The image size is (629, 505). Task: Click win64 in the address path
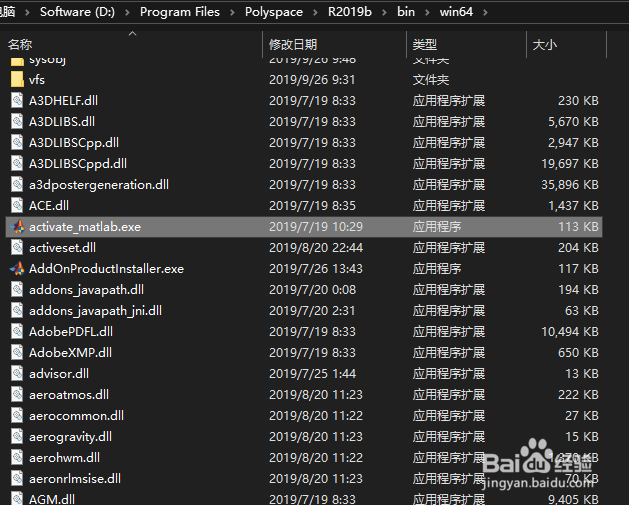(x=456, y=12)
